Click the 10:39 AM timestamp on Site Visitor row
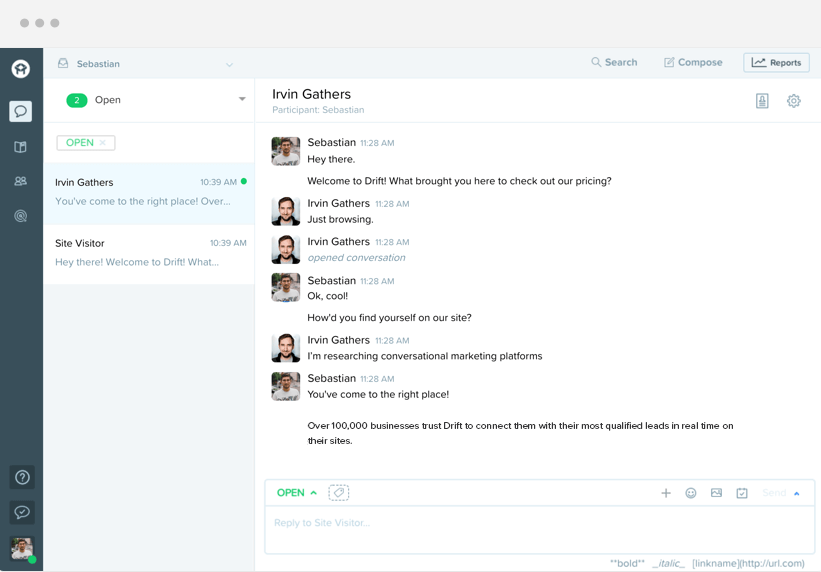 pos(228,243)
